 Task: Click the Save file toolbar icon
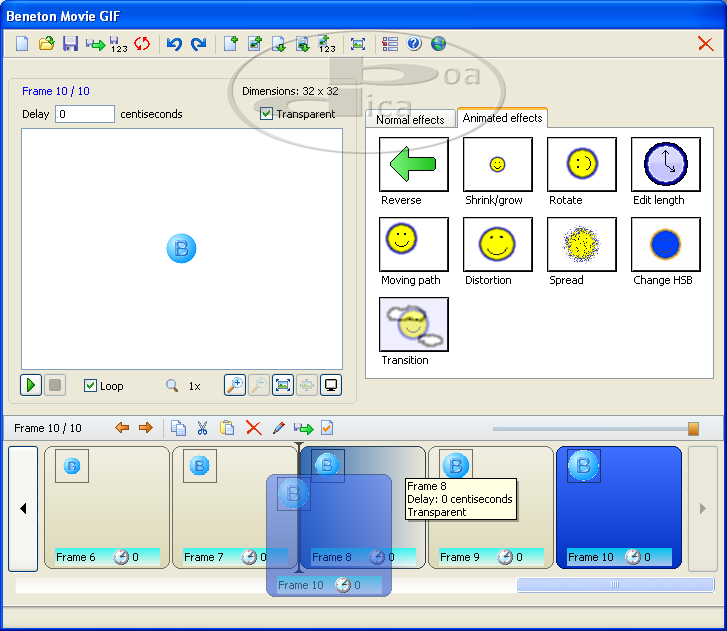coord(70,44)
